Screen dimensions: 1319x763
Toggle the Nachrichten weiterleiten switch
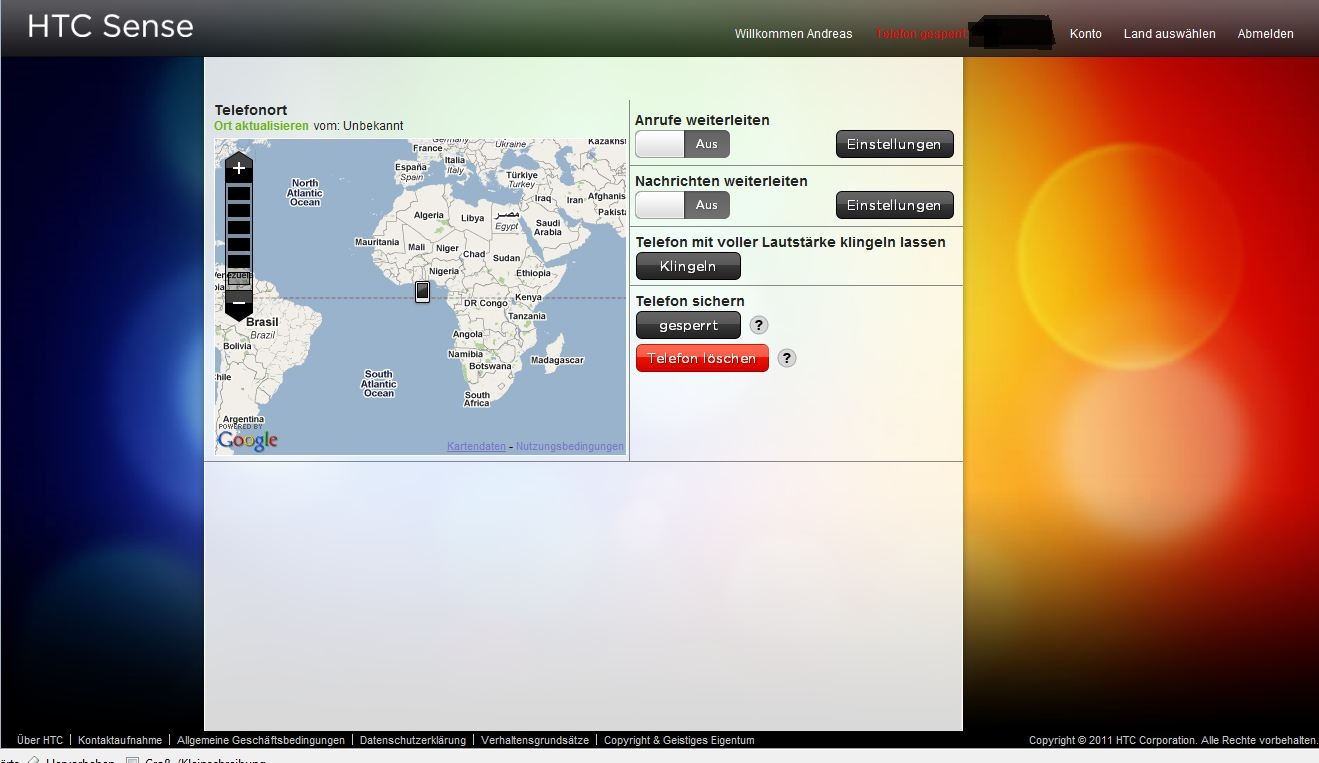click(x=682, y=205)
